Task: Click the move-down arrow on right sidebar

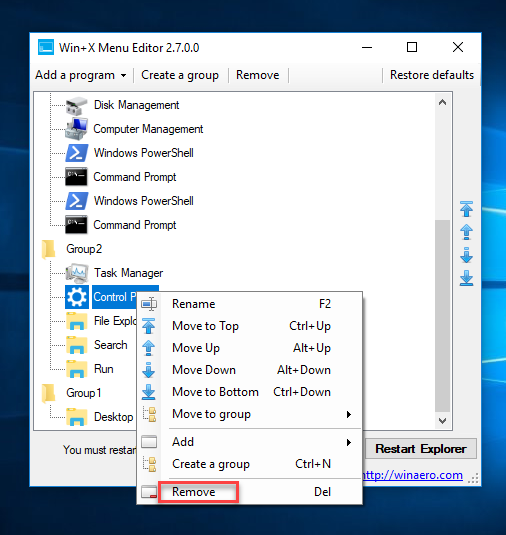Action: coord(466,255)
